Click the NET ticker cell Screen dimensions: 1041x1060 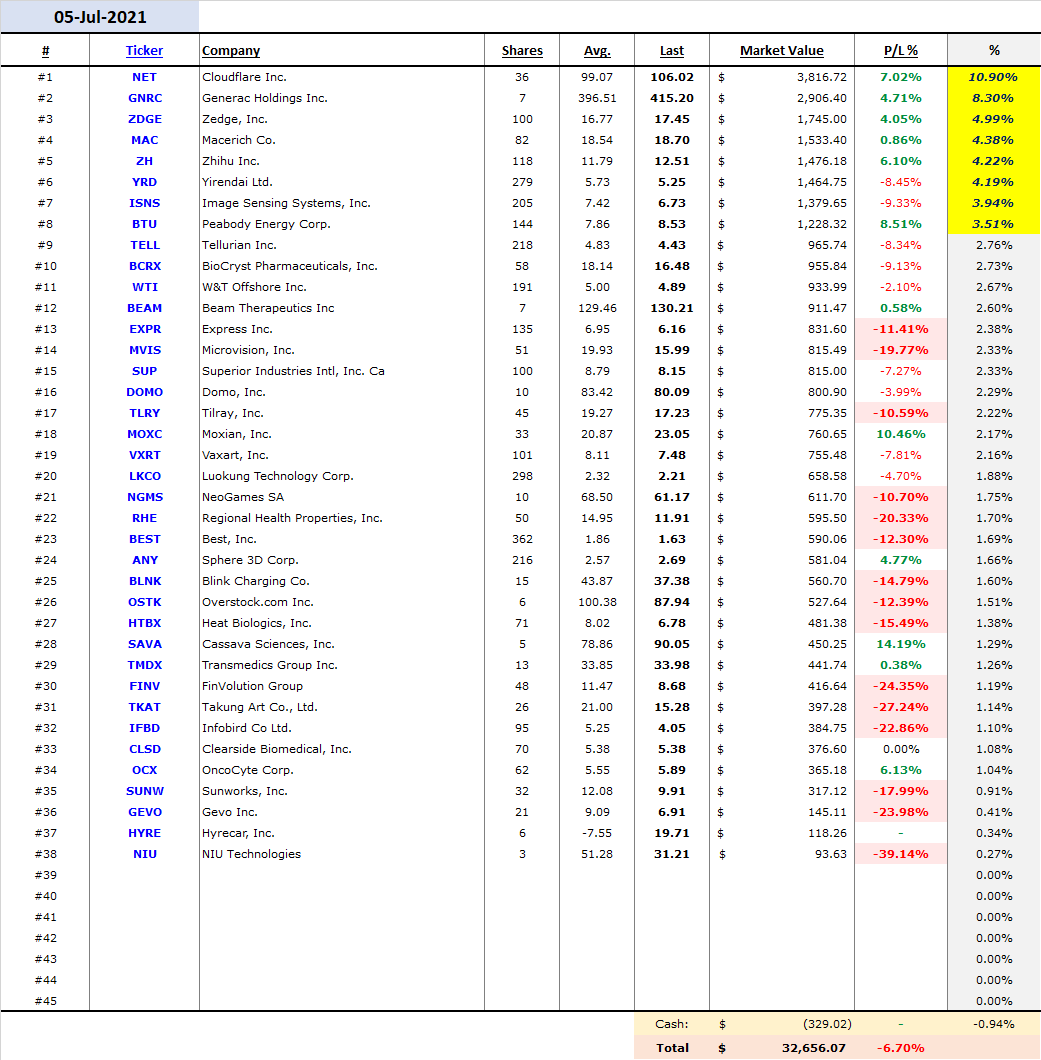pyautogui.click(x=144, y=77)
